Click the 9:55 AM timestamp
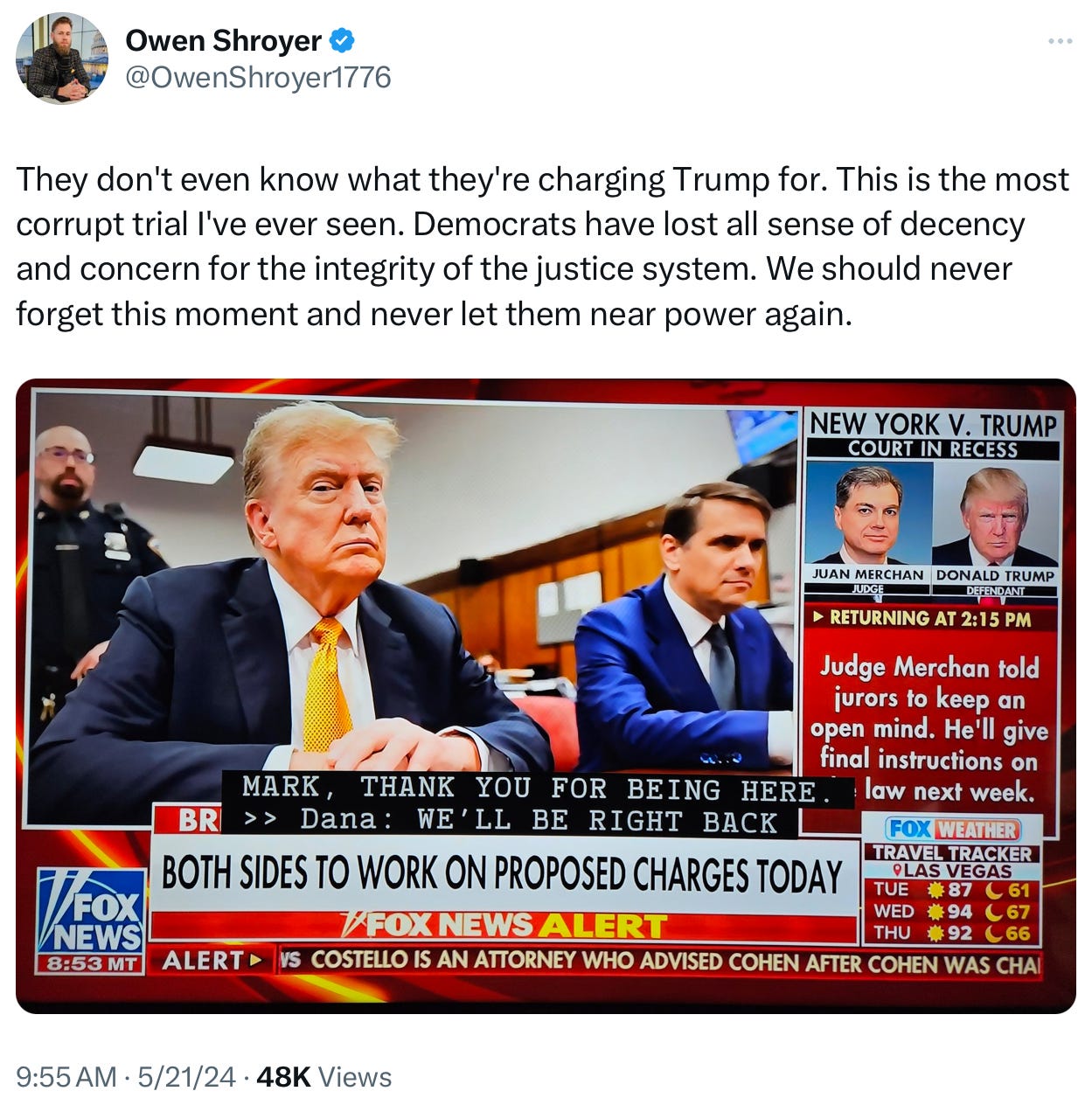Screen dimensions: 1092x1105 click(66, 1076)
